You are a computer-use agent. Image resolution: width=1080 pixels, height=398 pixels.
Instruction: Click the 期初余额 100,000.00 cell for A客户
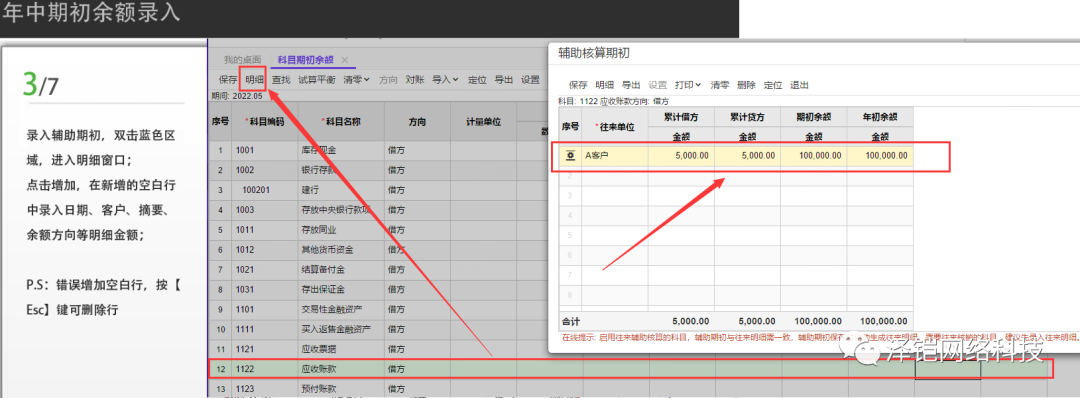point(813,156)
